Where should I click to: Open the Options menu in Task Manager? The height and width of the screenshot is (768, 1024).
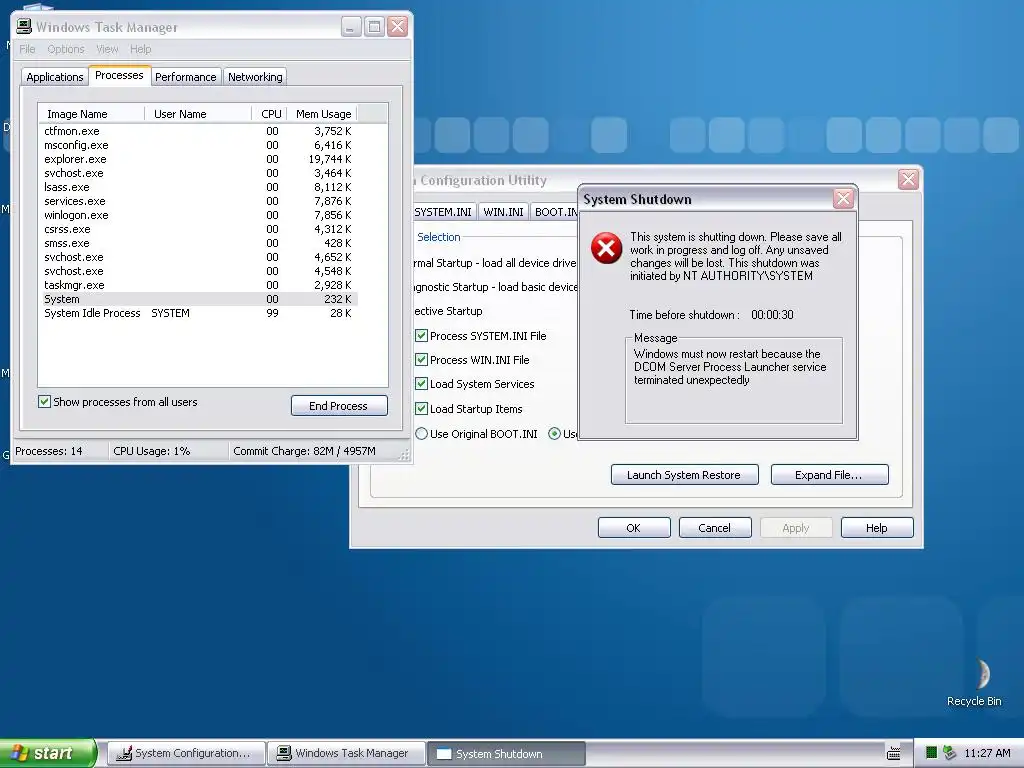pos(66,49)
